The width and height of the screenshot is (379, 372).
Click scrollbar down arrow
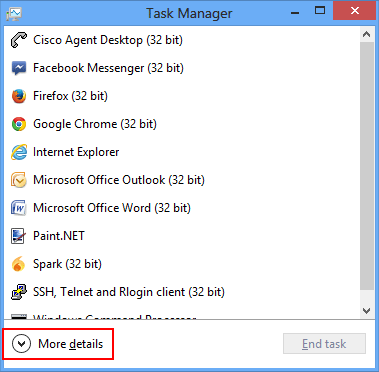[x=367, y=311]
